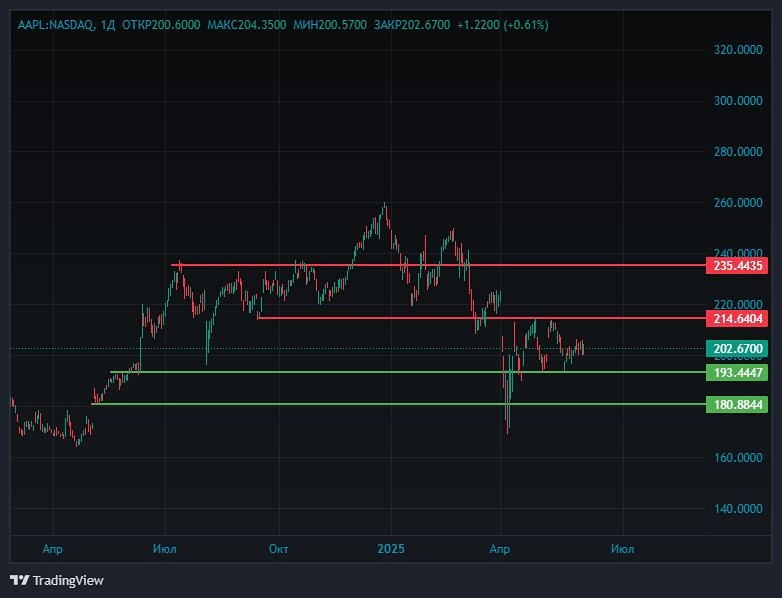Click the 260.0000 price axis tick
The image size is (782, 598).
(738, 202)
